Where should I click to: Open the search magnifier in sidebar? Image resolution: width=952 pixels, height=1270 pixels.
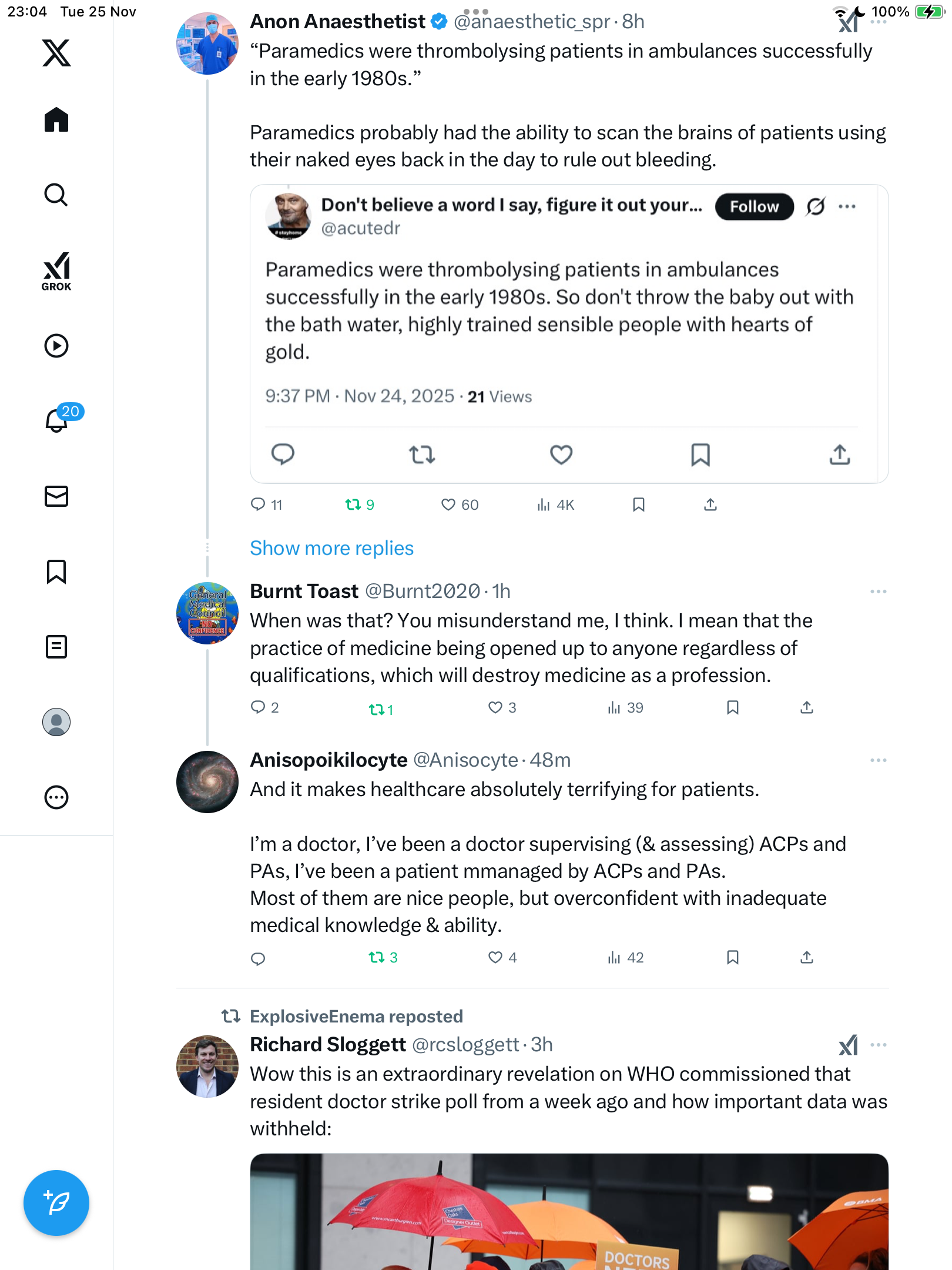[56, 195]
